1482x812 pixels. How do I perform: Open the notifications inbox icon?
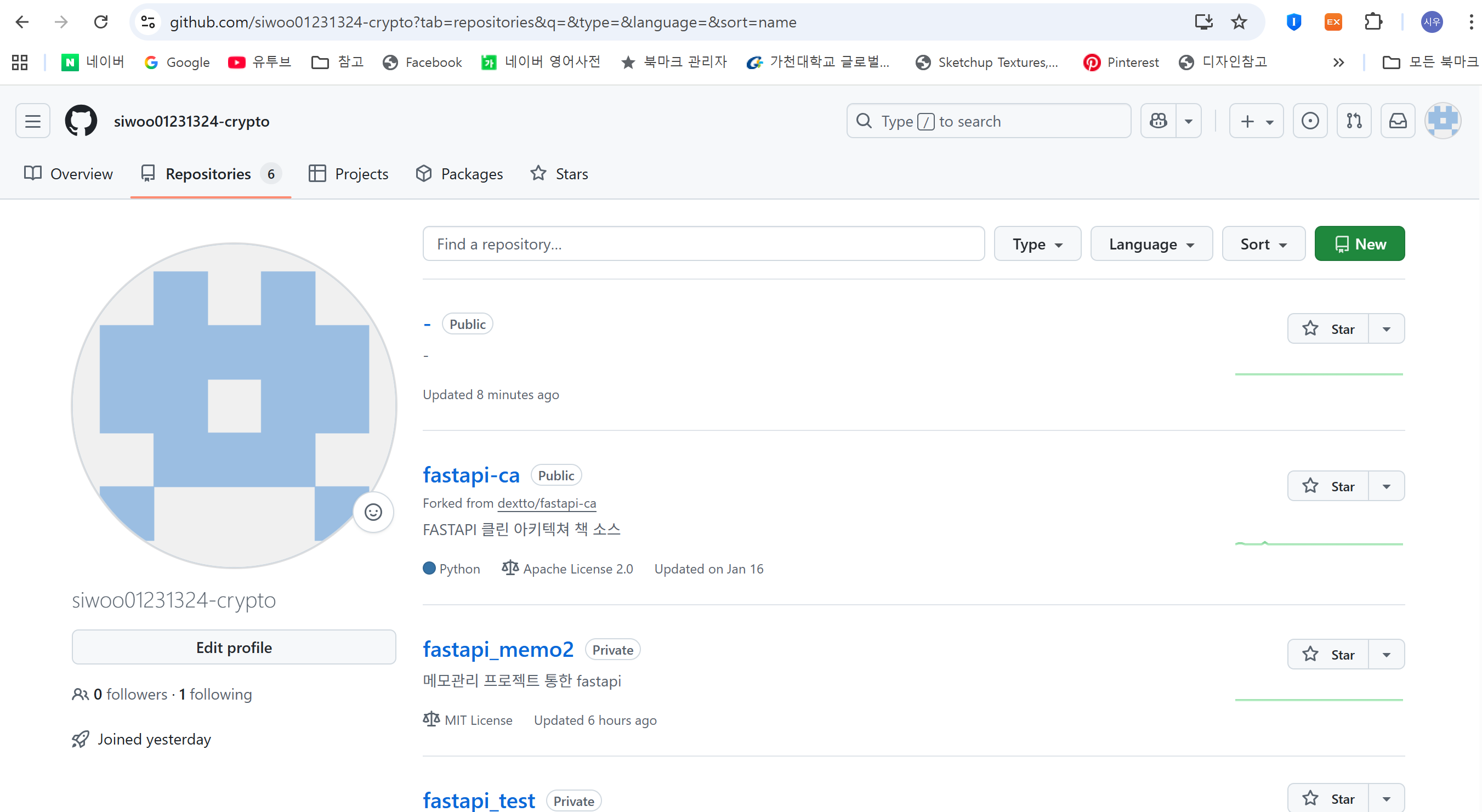(x=1398, y=121)
